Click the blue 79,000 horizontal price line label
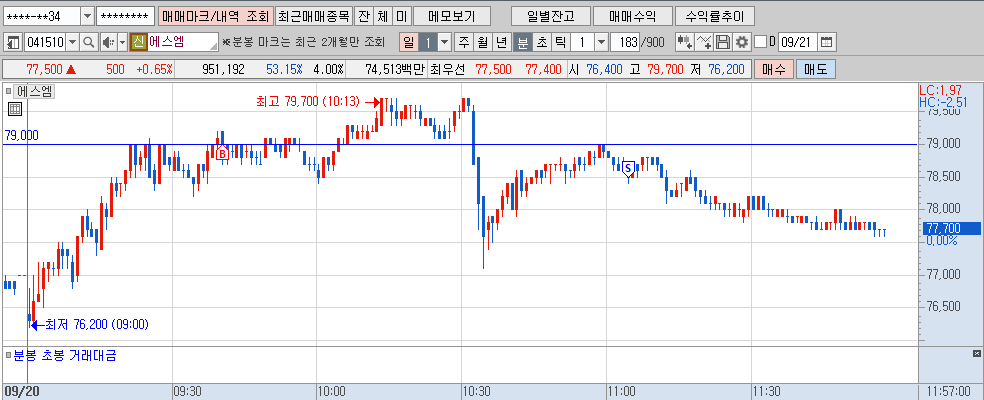Viewport: 984px width, 400px height. (x=21, y=135)
